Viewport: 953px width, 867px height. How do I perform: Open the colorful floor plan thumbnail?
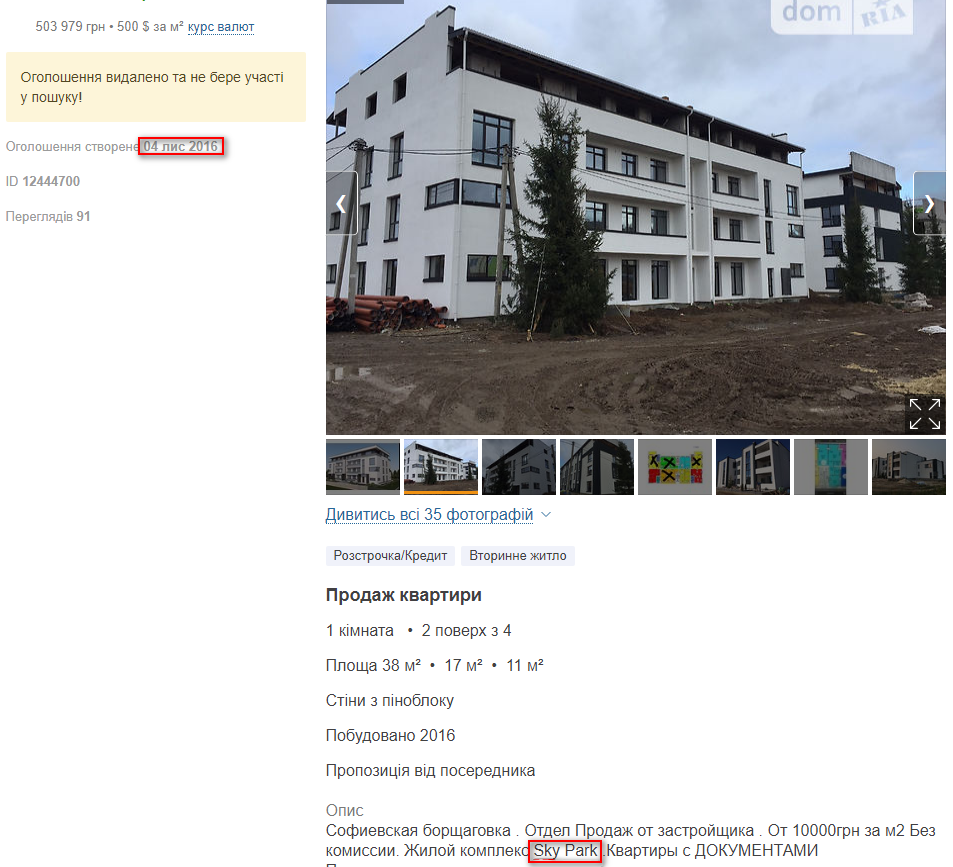(x=675, y=467)
